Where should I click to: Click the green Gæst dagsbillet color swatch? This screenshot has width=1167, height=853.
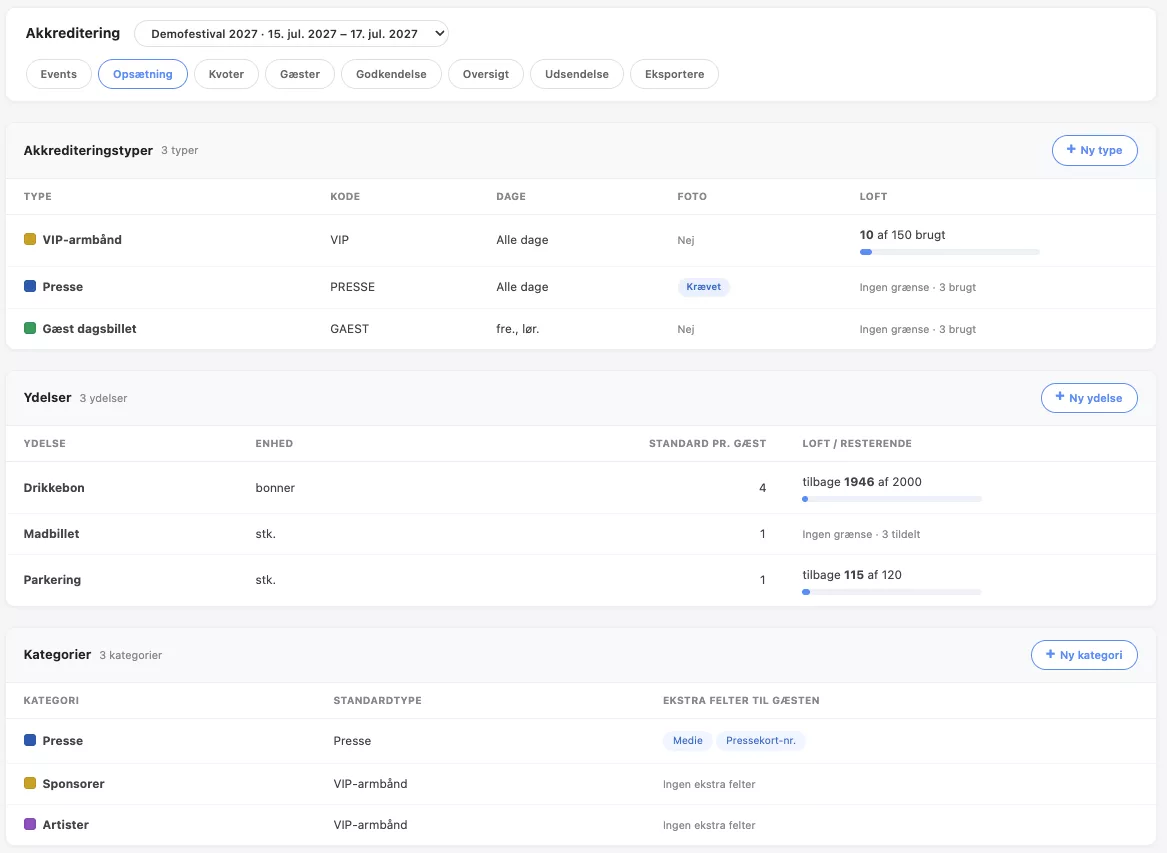pos(30,328)
